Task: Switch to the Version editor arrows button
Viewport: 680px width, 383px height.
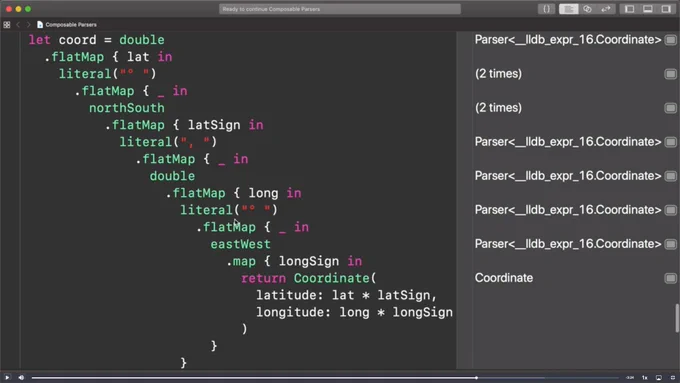Action: click(606, 9)
